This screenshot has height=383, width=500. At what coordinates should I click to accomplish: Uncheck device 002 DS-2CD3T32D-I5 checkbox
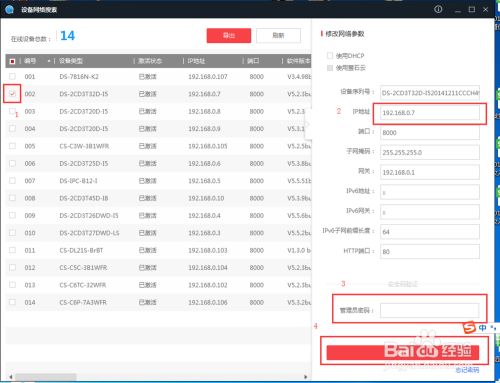click(12, 94)
